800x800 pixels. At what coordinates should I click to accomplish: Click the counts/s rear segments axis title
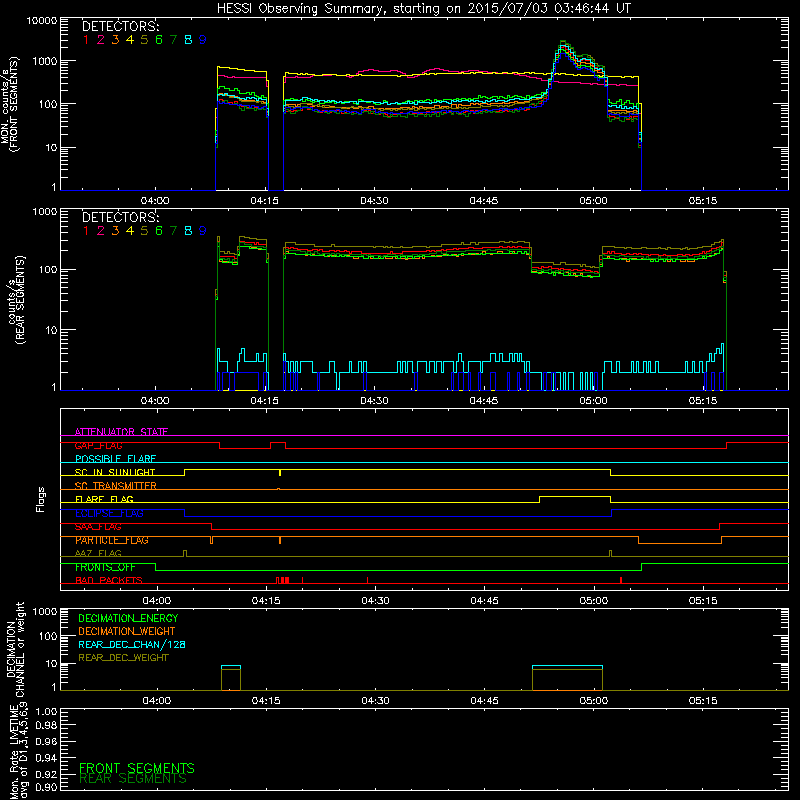(x=16, y=300)
